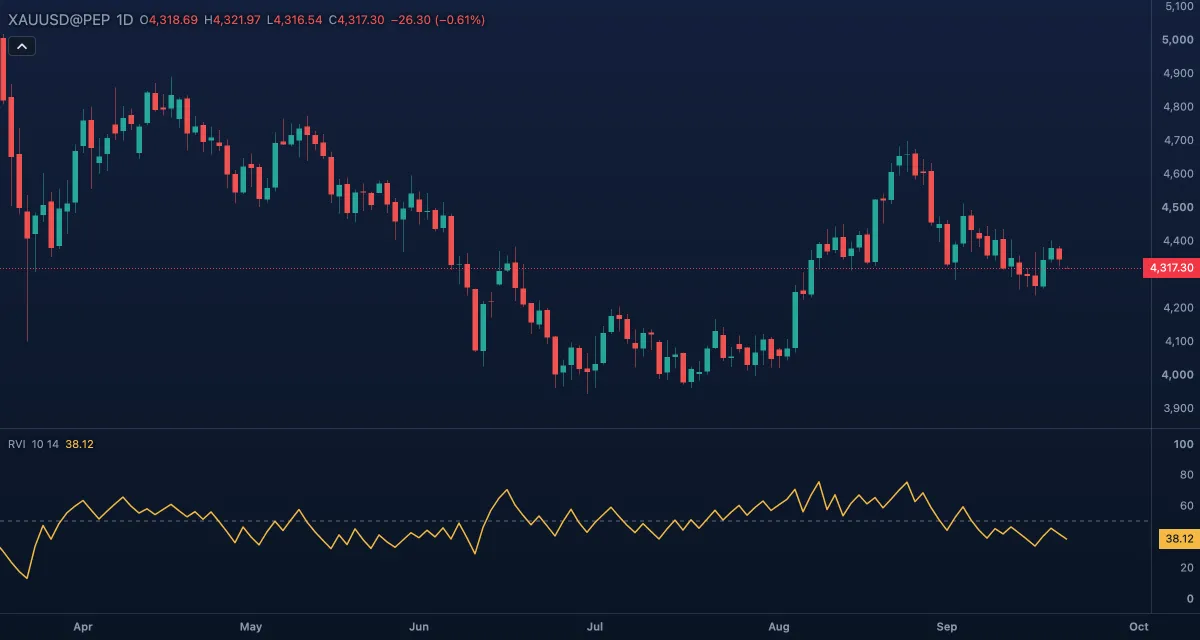This screenshot has width=1200, height=640.
Task: Click the 60 label on RVI scale
Action: [x=1186, y=506]
